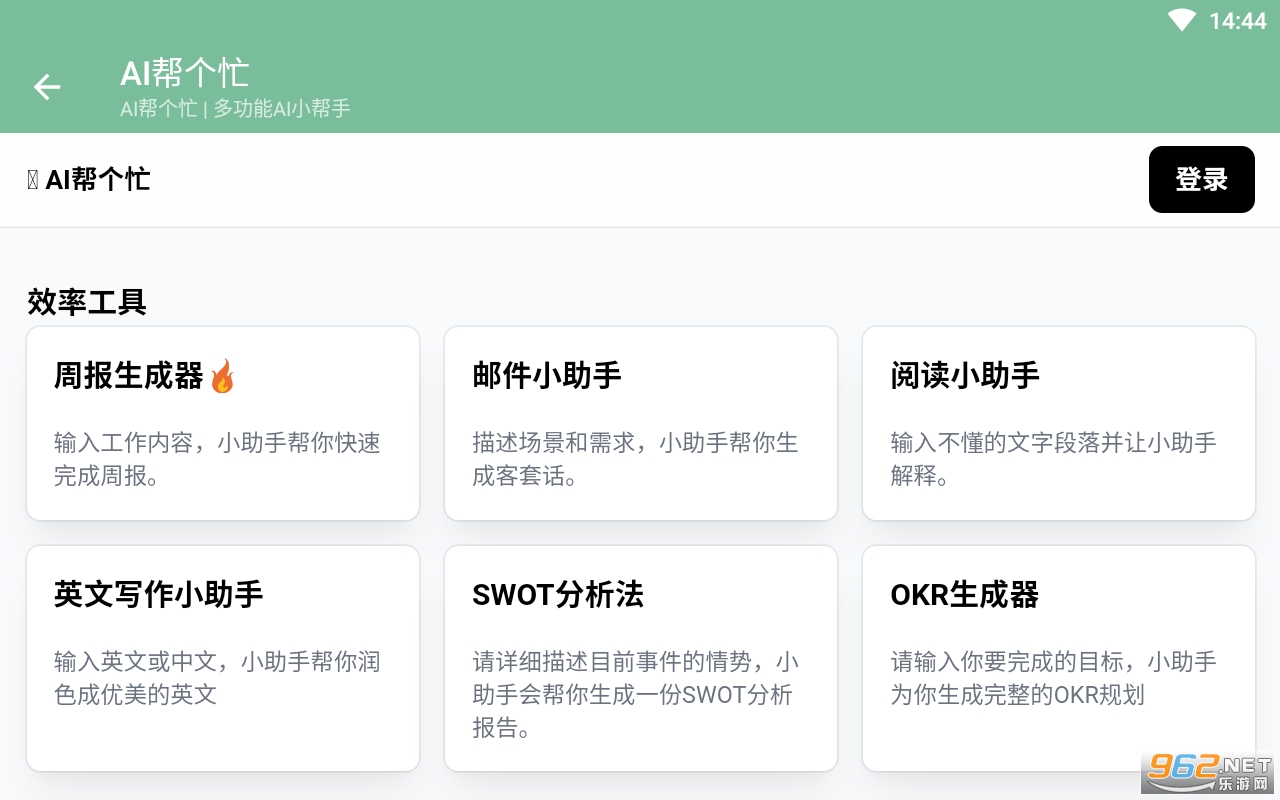Tap the Wi-Fi status icon
The width and height of the screenshot is (1280, 800).
click(x=1182, y=20)
